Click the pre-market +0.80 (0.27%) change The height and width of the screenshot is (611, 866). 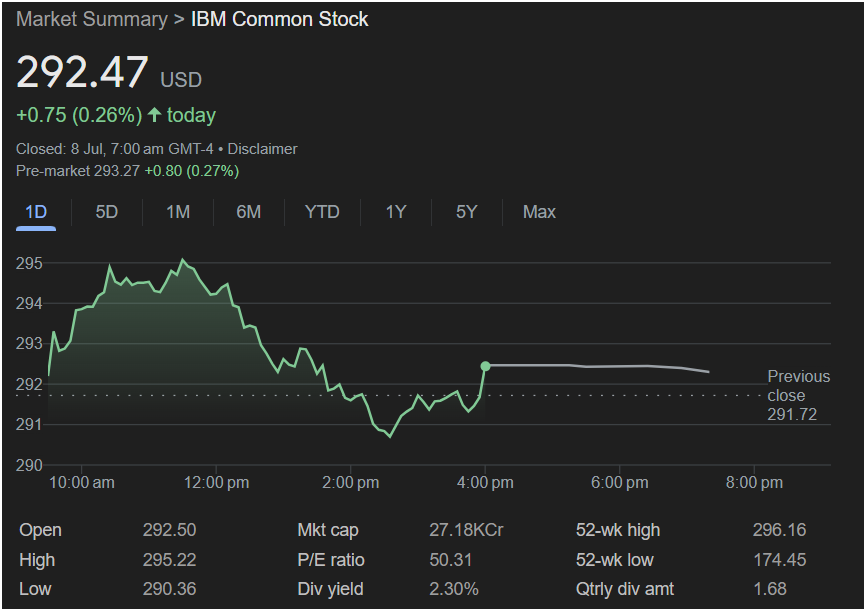pyautogui.click(x=192, y=171)
